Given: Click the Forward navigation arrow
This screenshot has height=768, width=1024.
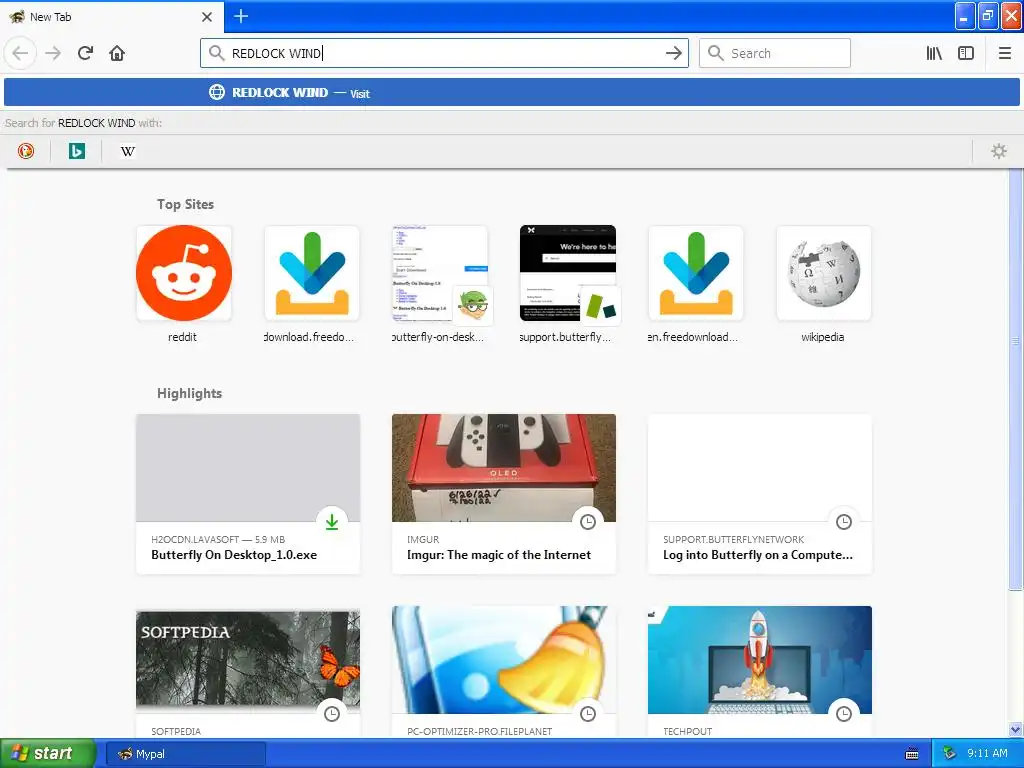Looking at the screenshot, I should [x=53, y=53].
